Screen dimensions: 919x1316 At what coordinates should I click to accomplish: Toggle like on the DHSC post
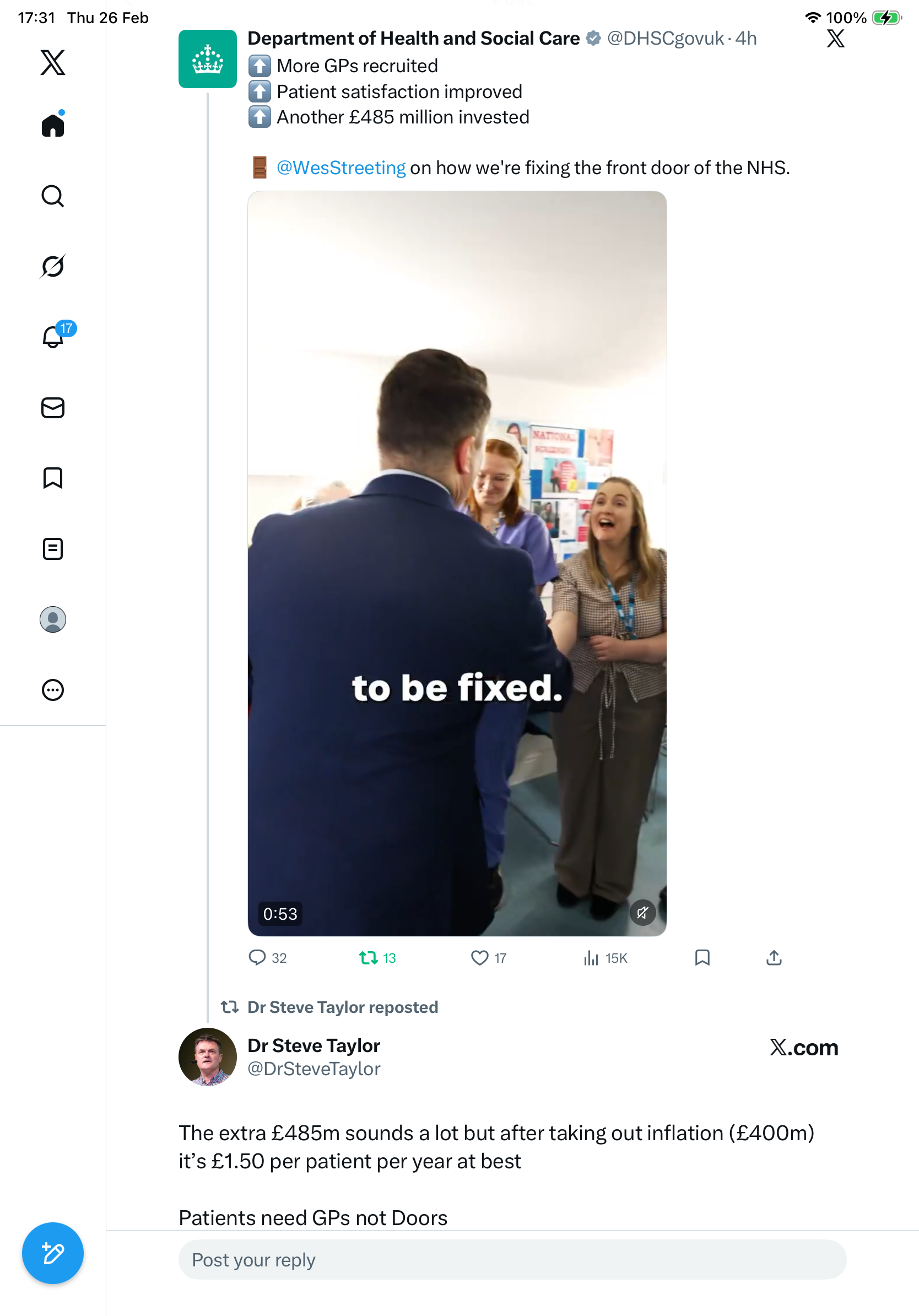tap(479, 958)
